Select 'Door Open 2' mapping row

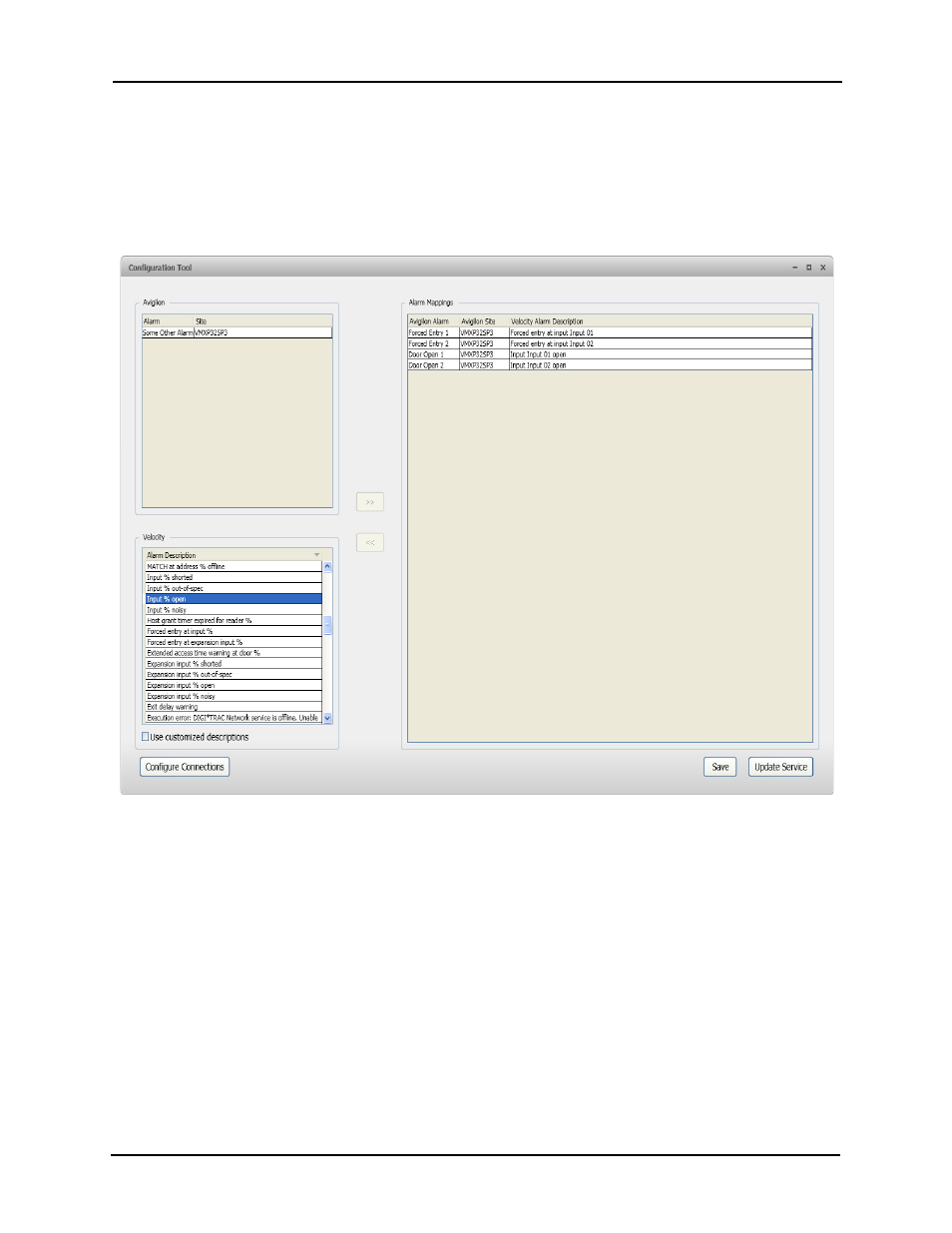(x=610, y=365)
